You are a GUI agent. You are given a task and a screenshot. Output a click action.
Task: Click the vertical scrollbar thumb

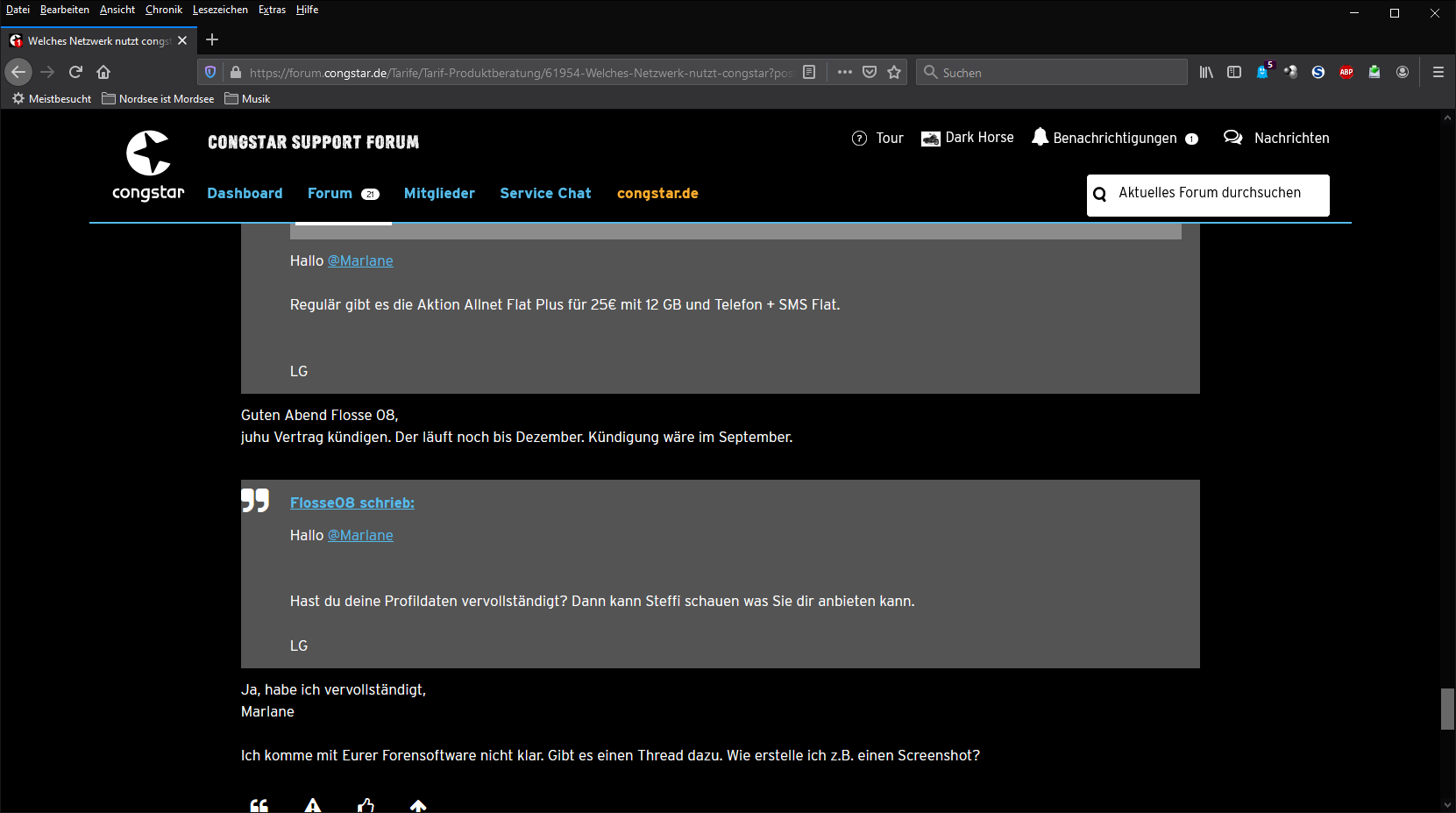tap(1446, 709)
